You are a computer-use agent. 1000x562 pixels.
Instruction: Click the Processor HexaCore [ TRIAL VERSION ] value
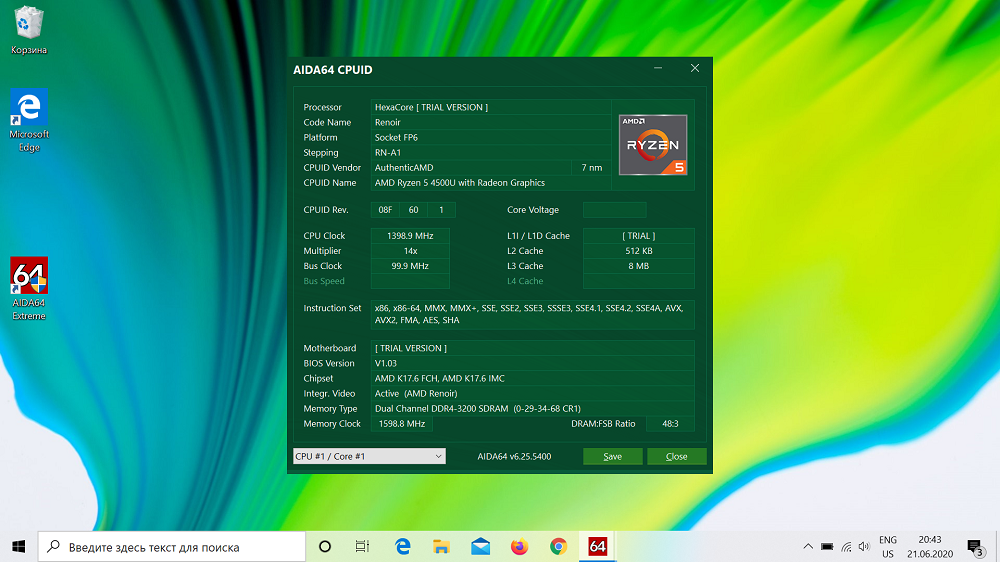click(431, 107)
